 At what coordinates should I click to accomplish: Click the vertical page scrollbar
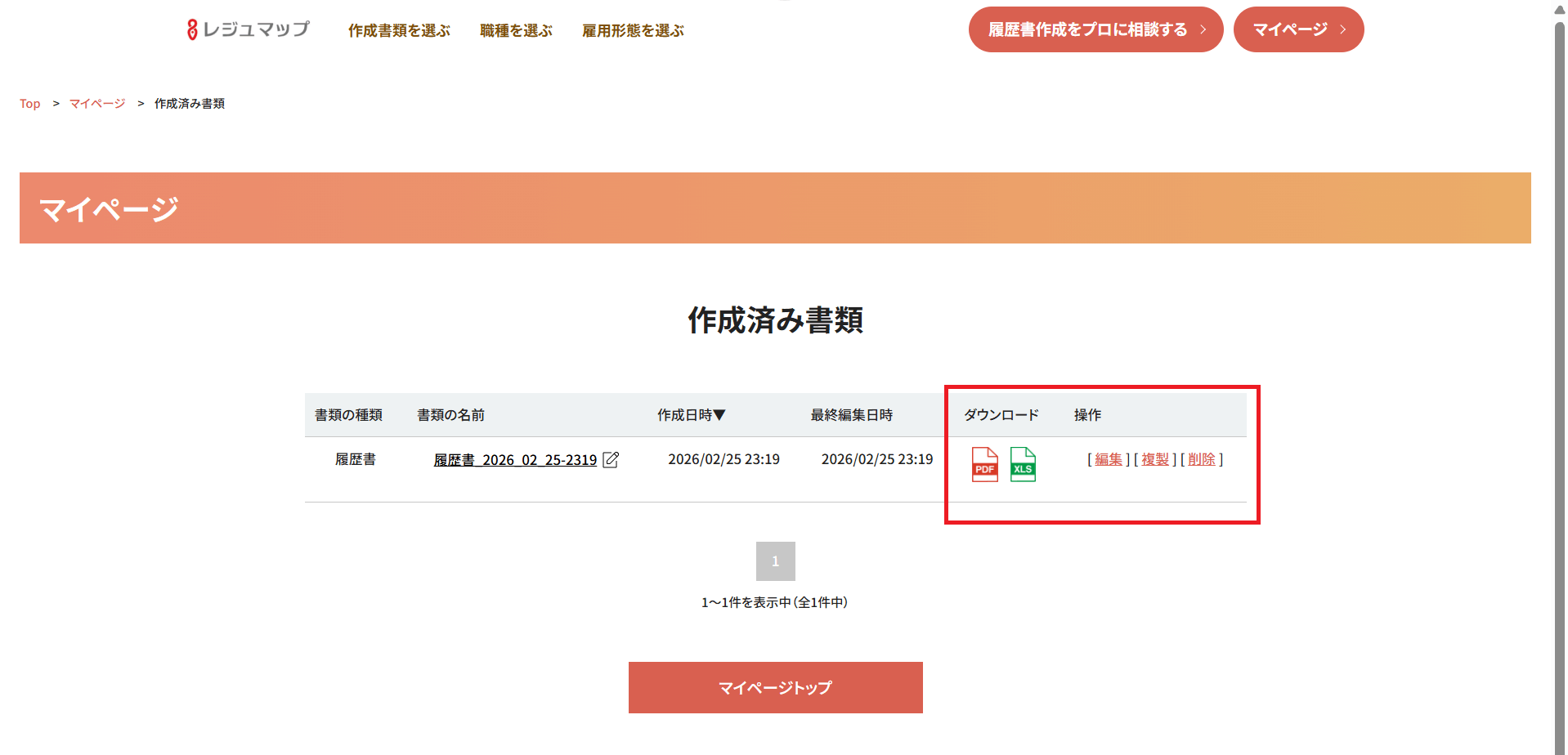[x=1559, y=376]
